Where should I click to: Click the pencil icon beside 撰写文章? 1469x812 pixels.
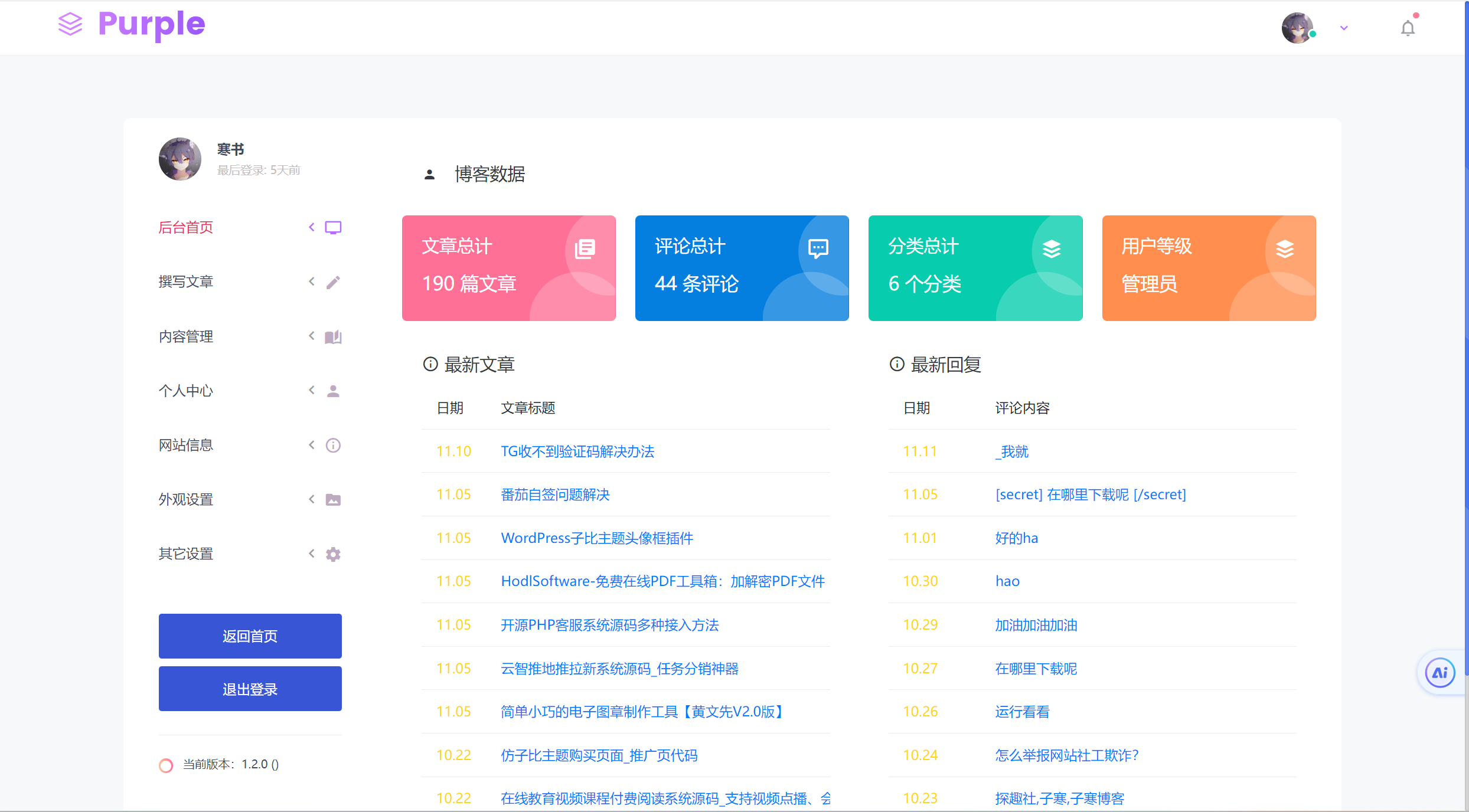coord(334,281)
